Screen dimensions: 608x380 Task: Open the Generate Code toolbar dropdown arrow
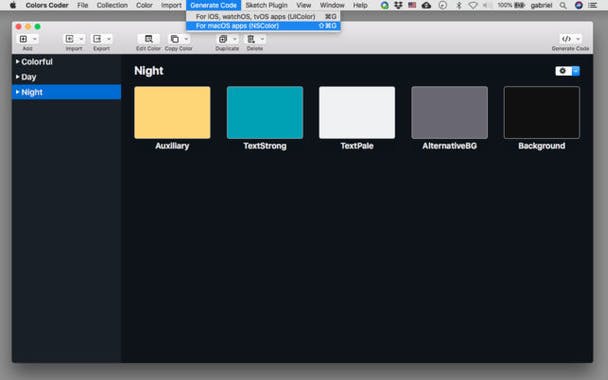[x=578, y=39]
